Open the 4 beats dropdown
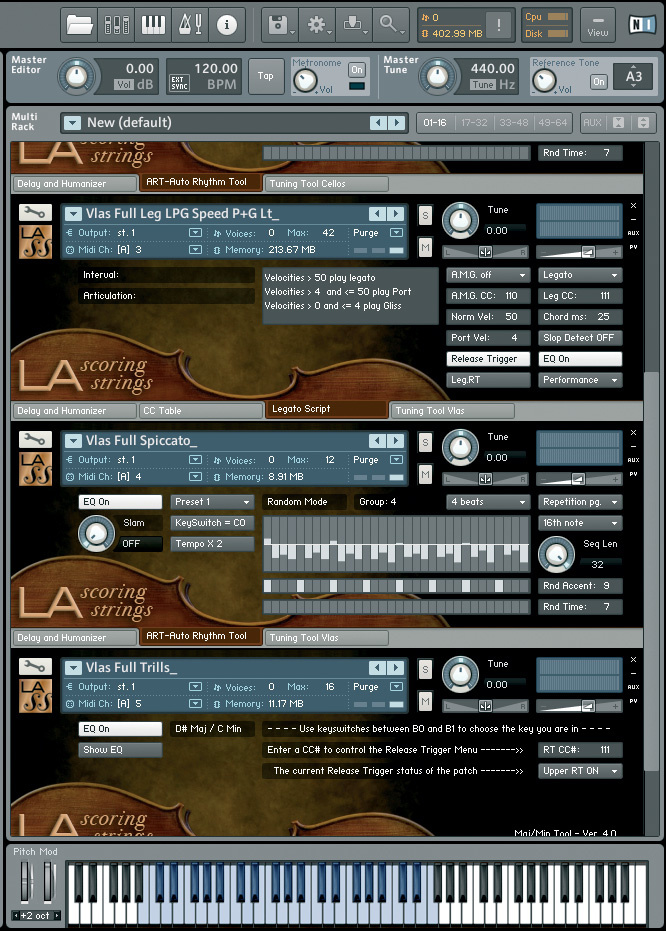This screenshot has width=666, height=931. point(488,502)
